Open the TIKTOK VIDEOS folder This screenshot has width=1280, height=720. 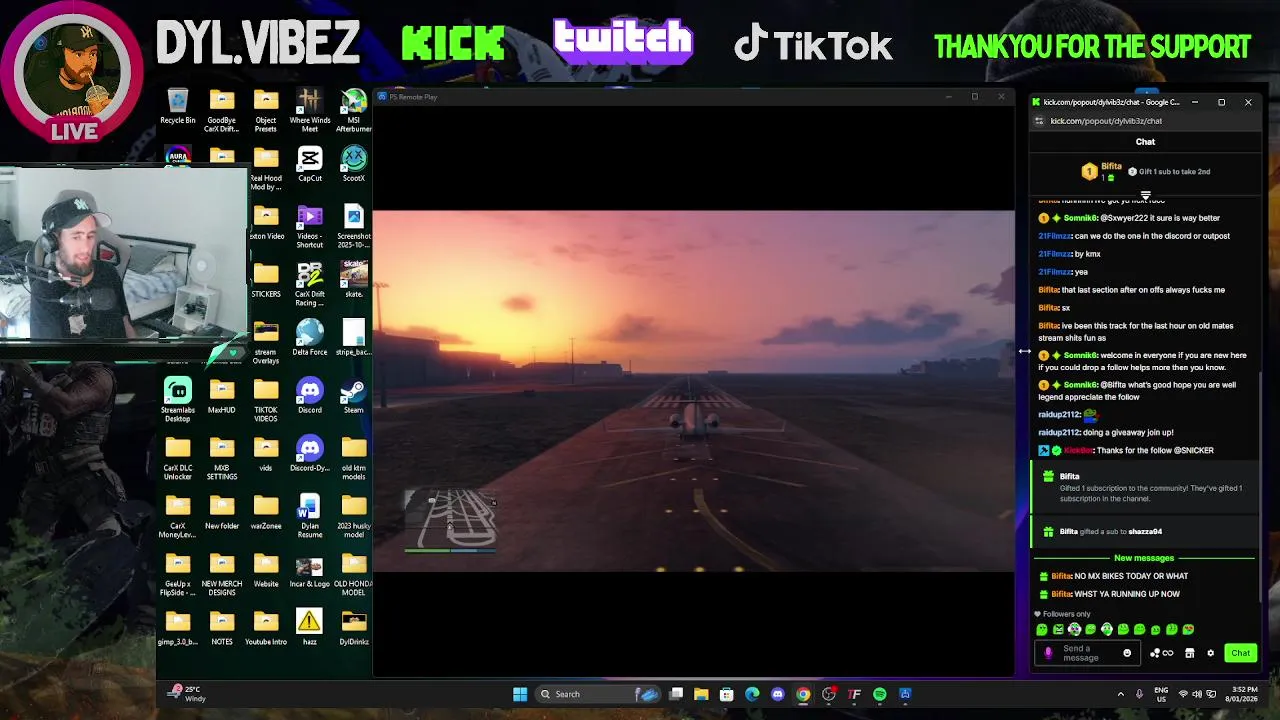pyautogui.click(x=266, y=400)
